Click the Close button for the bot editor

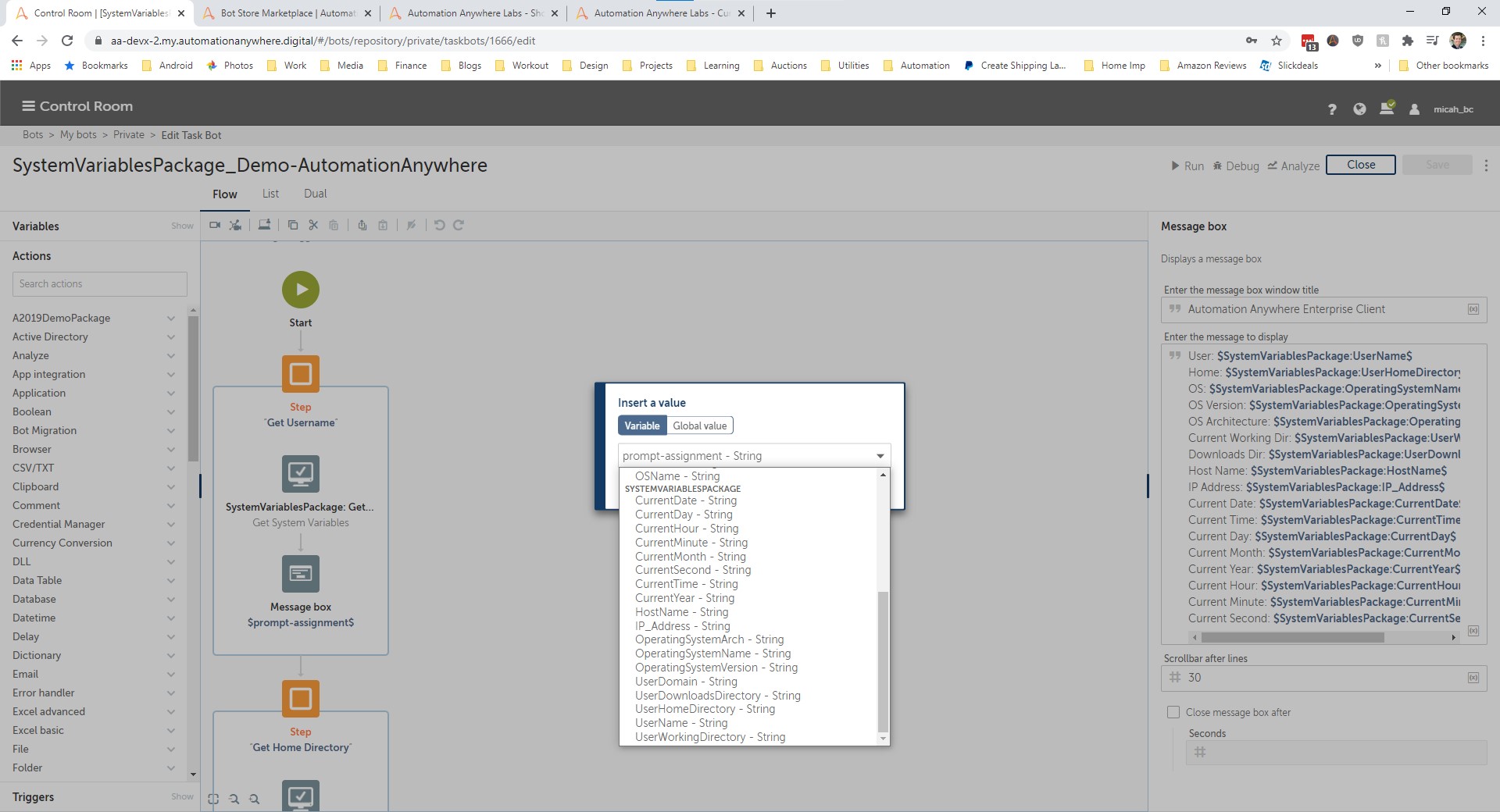(1361, 165)
